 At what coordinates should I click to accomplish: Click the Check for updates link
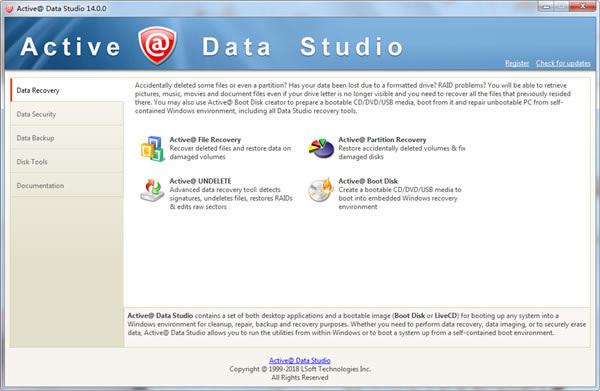click(563, 64)
